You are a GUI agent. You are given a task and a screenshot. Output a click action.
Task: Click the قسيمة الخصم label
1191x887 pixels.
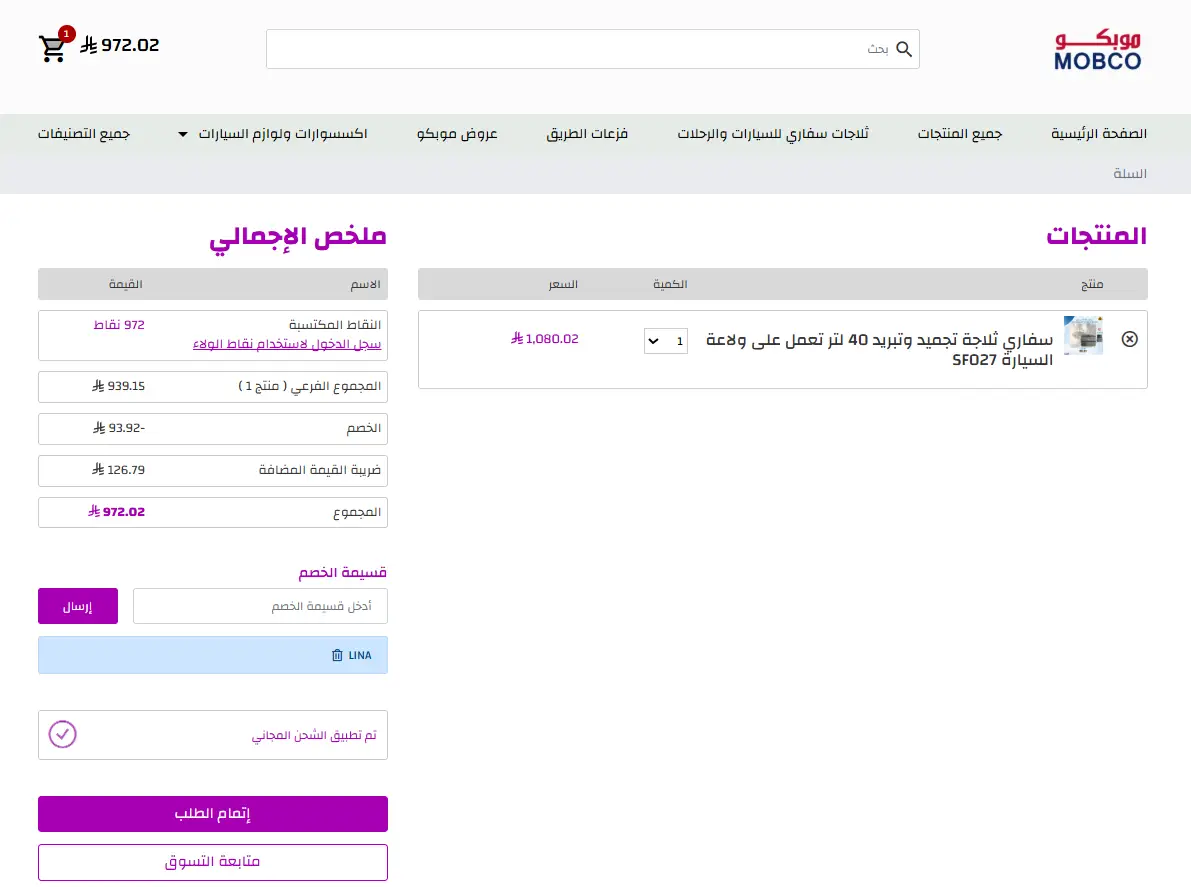342,573
